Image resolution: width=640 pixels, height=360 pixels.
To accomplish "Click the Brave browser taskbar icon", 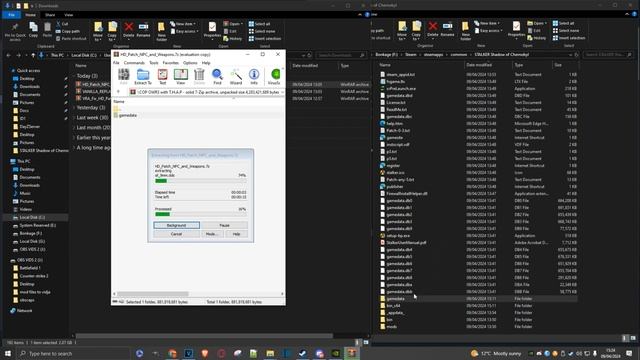I will pos(205,353).
